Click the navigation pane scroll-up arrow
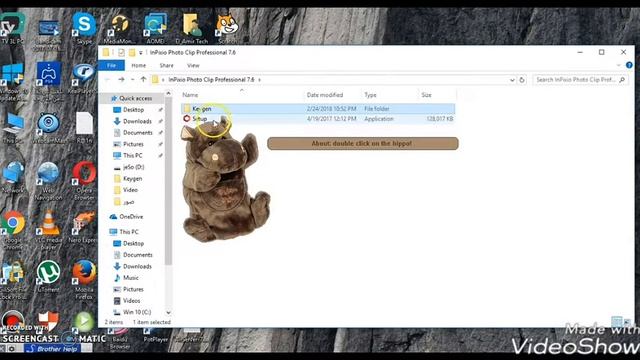This screenshot has width=640, height=360. coord(168,94)
